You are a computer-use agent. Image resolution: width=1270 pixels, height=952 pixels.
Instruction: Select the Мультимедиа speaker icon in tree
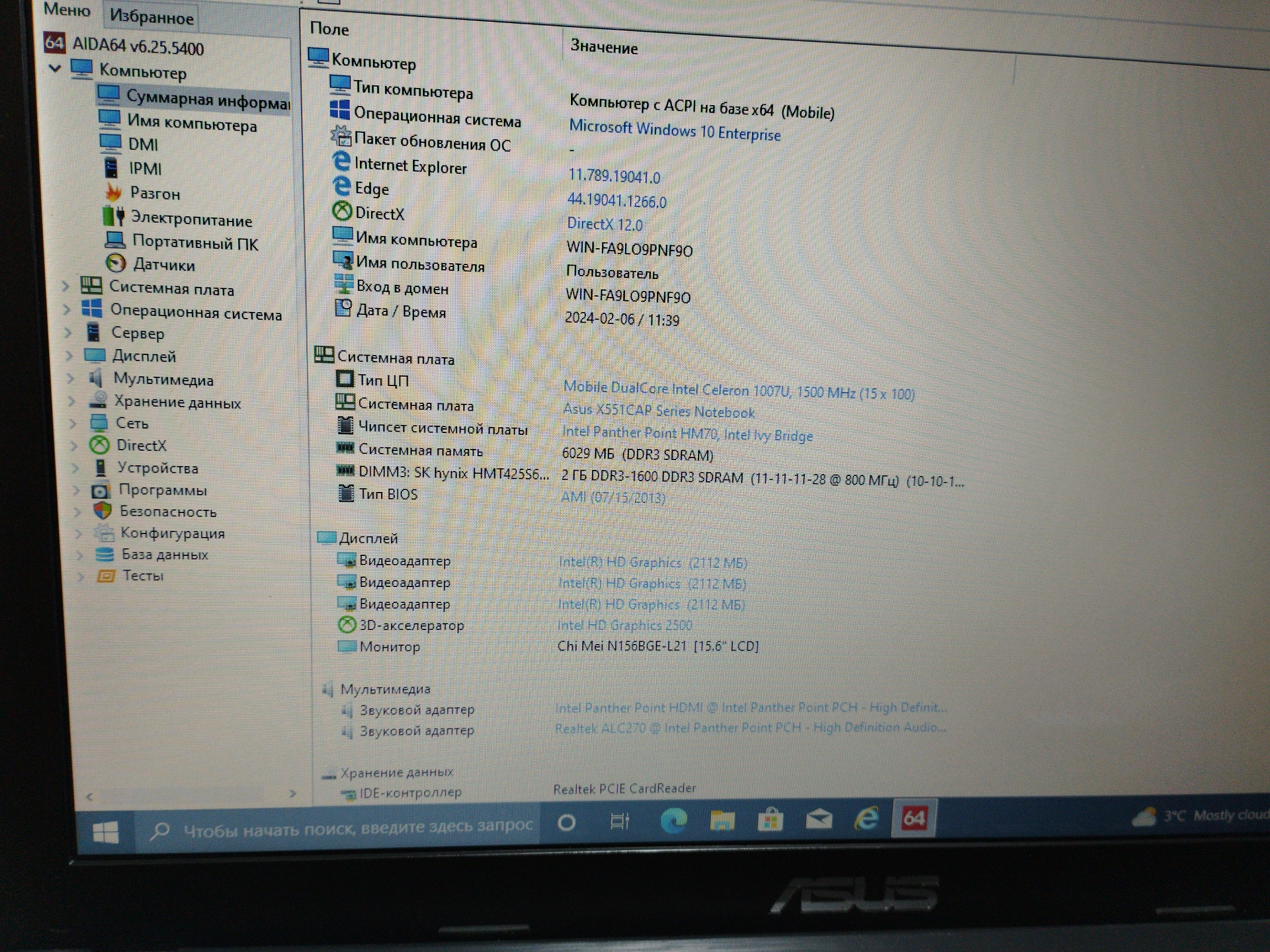[96, 378]
